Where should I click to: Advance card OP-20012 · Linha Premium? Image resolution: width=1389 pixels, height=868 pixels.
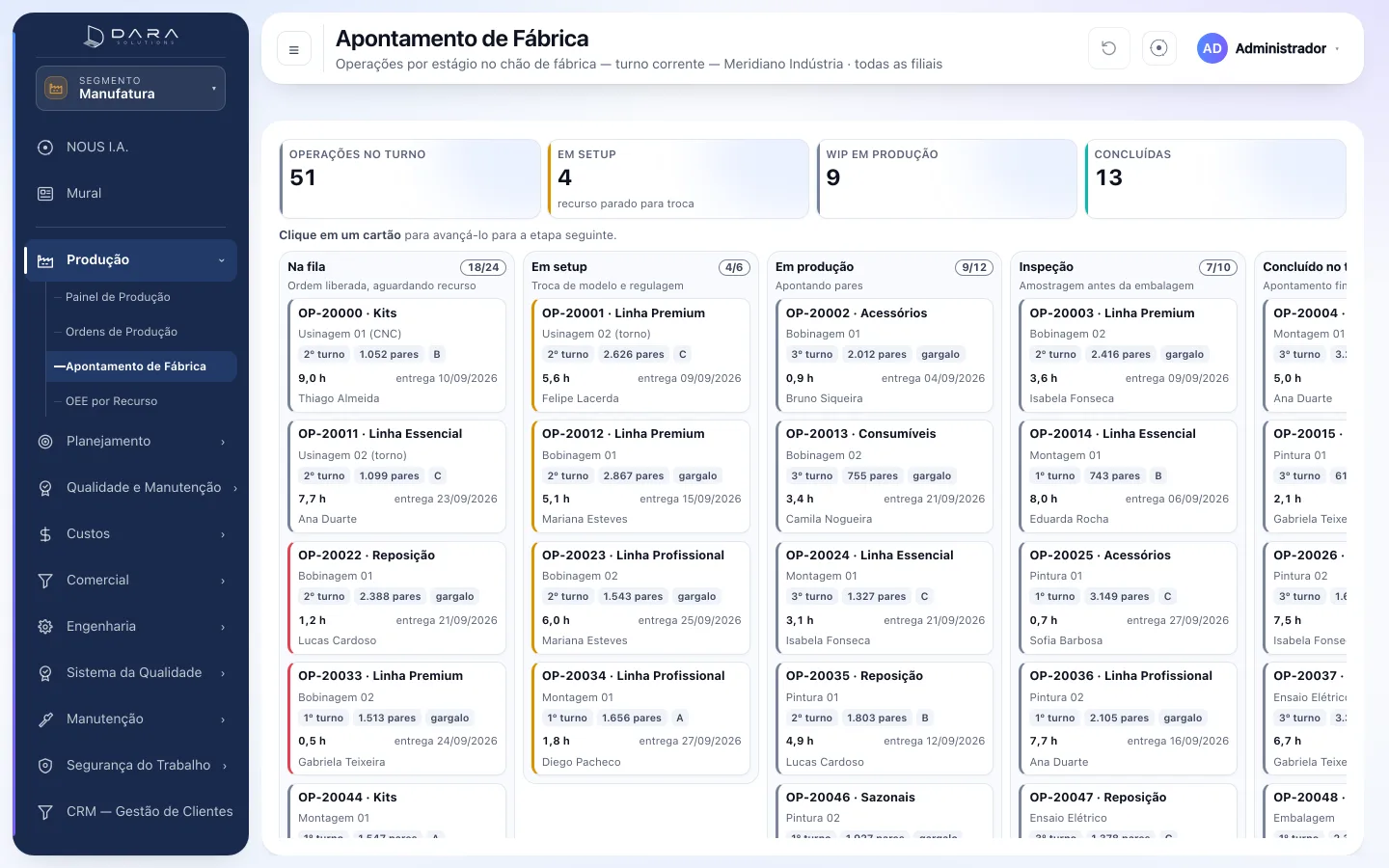640,476
